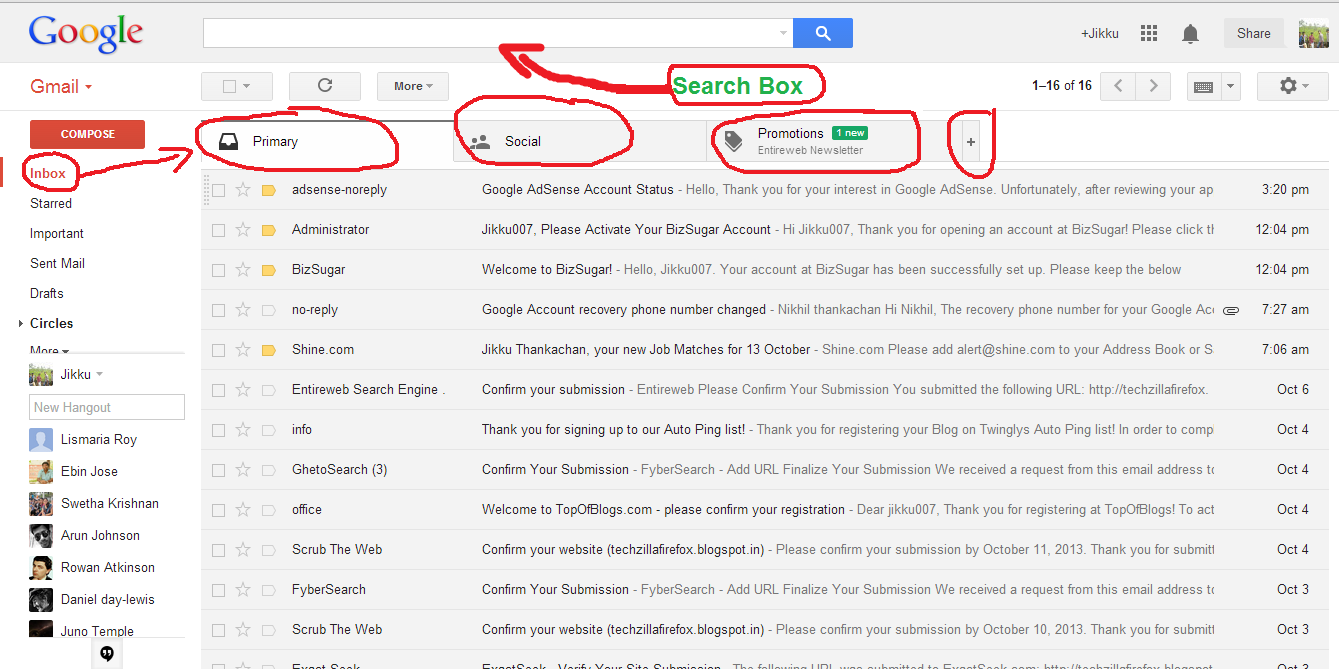Tick the checkbox for Entireweb Search Engine email

(218, 390)
